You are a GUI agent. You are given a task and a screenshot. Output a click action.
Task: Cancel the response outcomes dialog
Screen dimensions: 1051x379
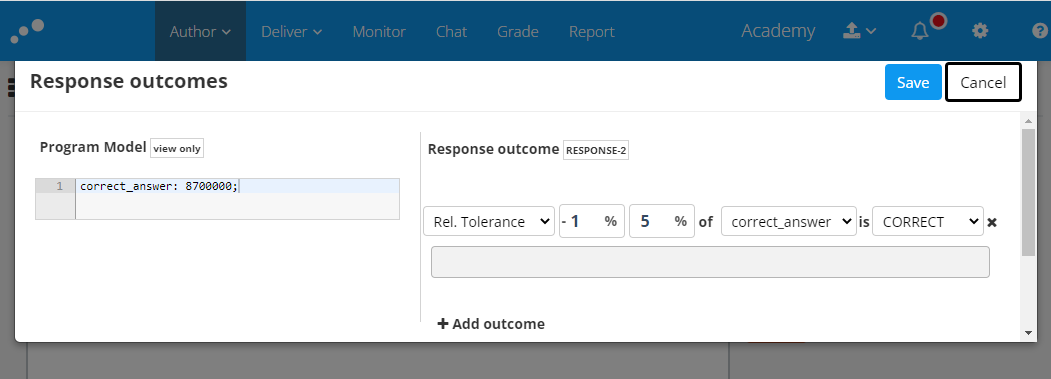coord(983,83)
